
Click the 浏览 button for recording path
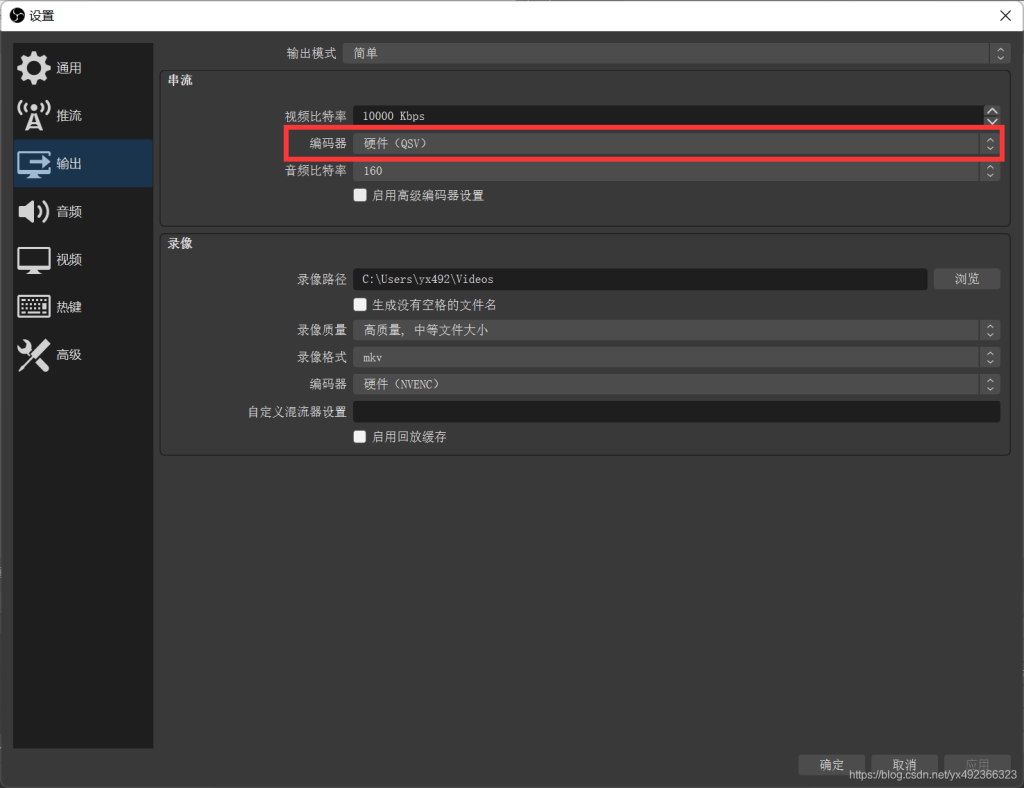tap(966, 279)
